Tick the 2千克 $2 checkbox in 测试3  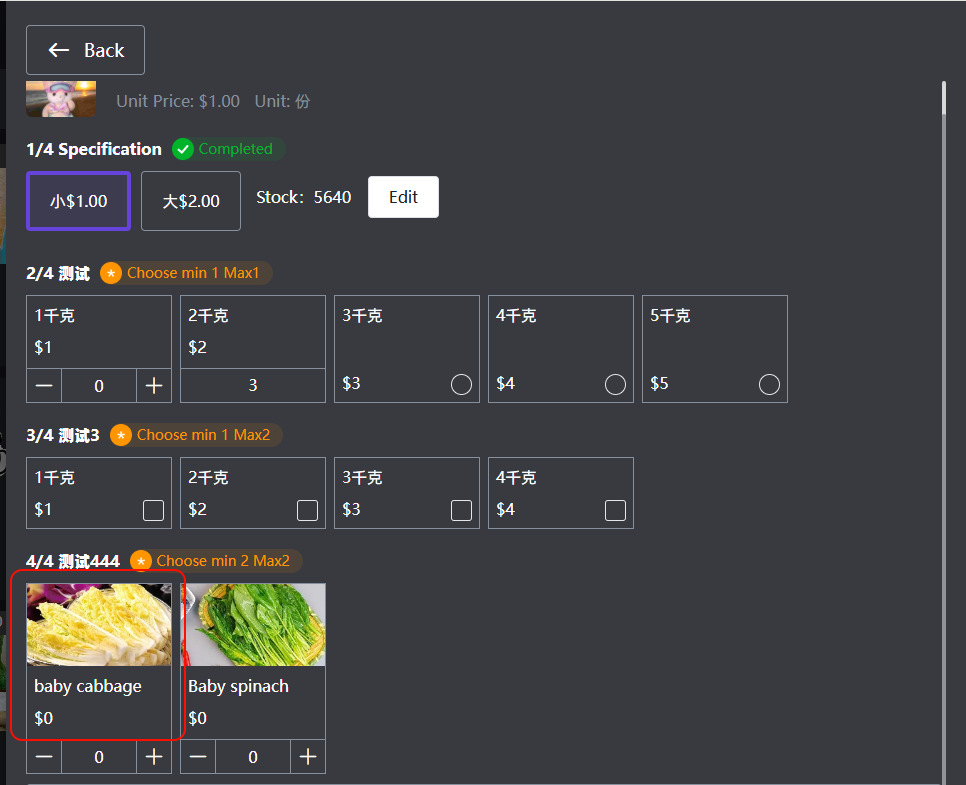(x=307, y=510)
